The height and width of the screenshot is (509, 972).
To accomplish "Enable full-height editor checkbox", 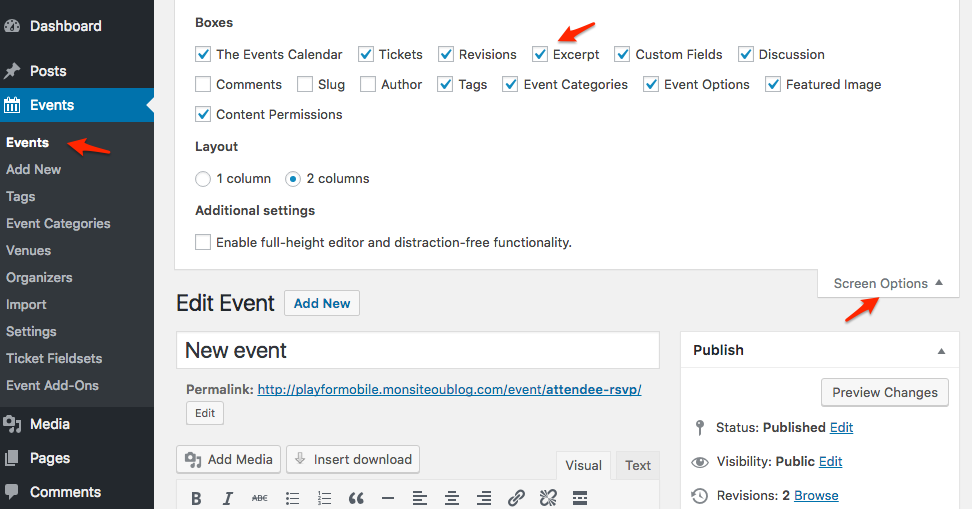I will coord(203,242).
